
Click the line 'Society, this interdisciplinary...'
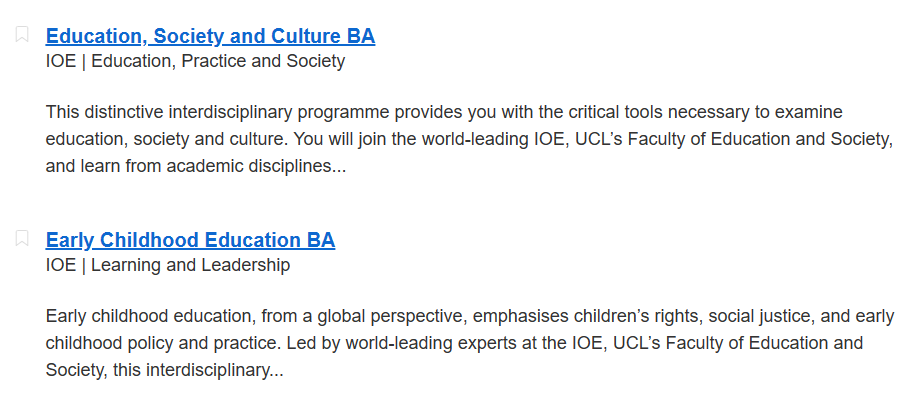click(164, 370)
